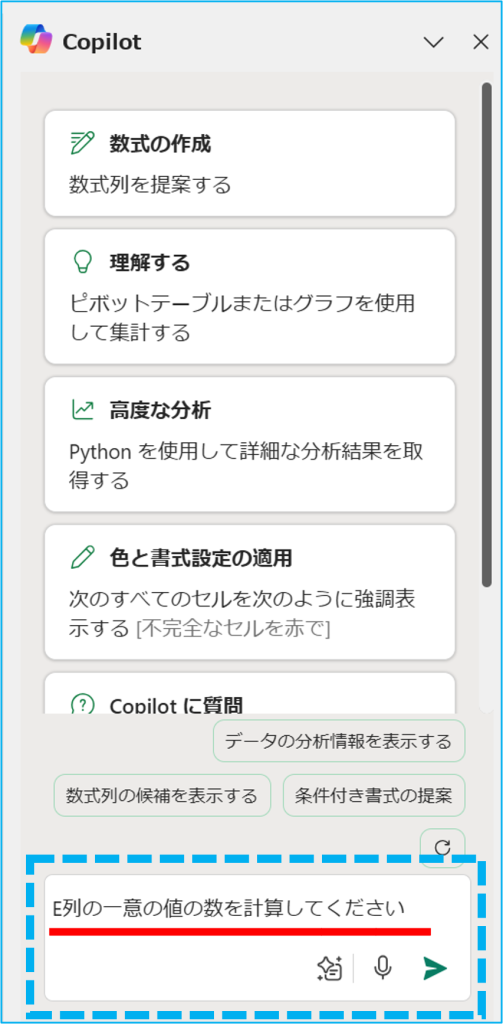Click the 条件付き書式の提案 suggestion

point(374,795)
